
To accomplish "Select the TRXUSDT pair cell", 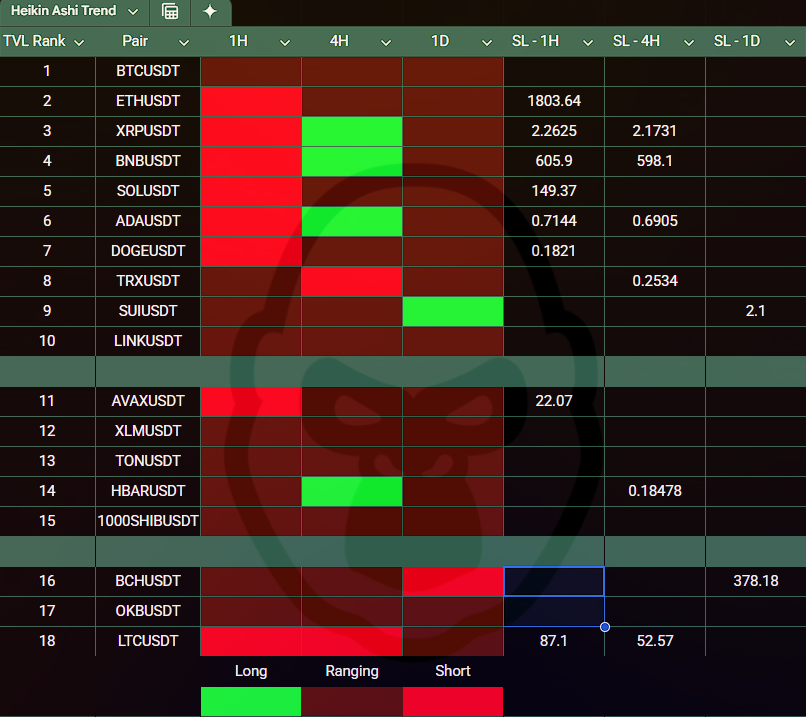I will coord(148,281).
